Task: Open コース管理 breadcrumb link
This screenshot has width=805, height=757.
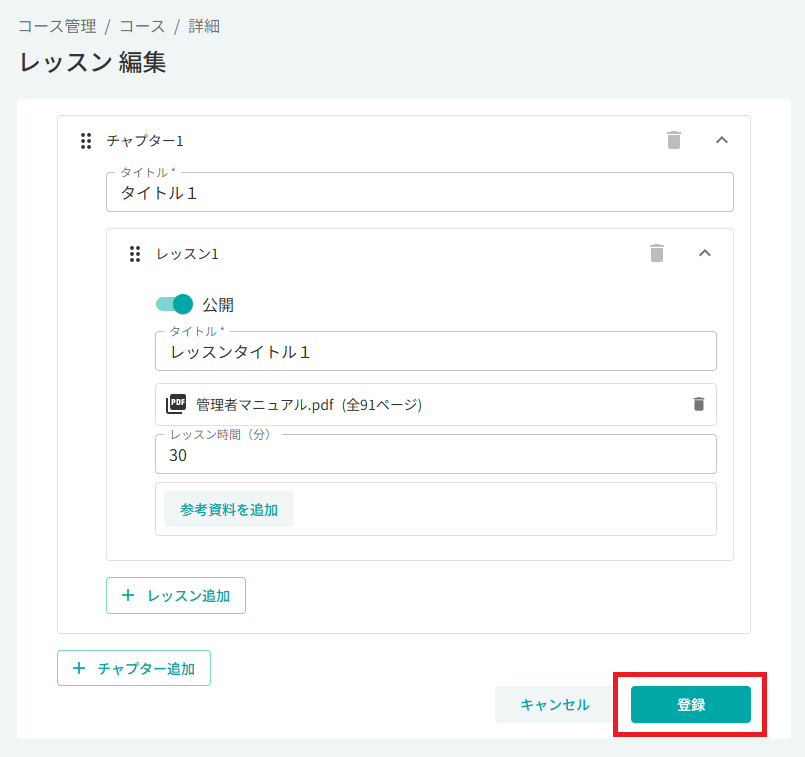Action: coord(57,26)
